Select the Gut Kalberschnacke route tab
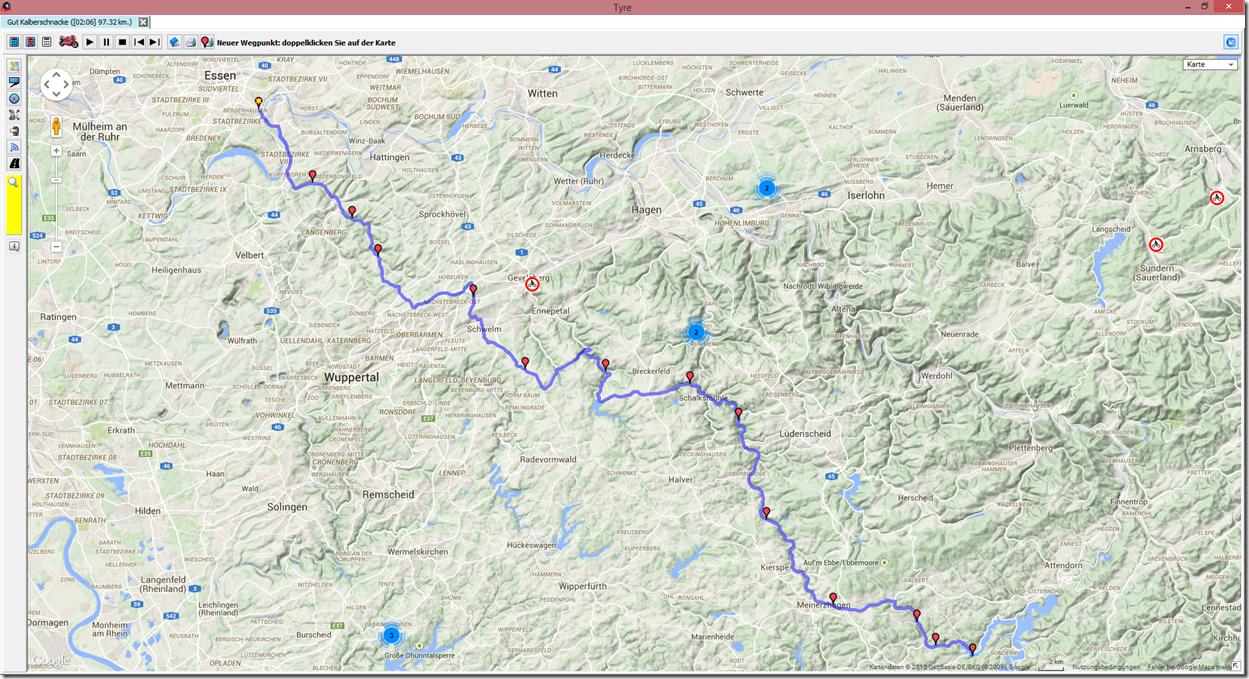1249x679 pixels. 69,22
